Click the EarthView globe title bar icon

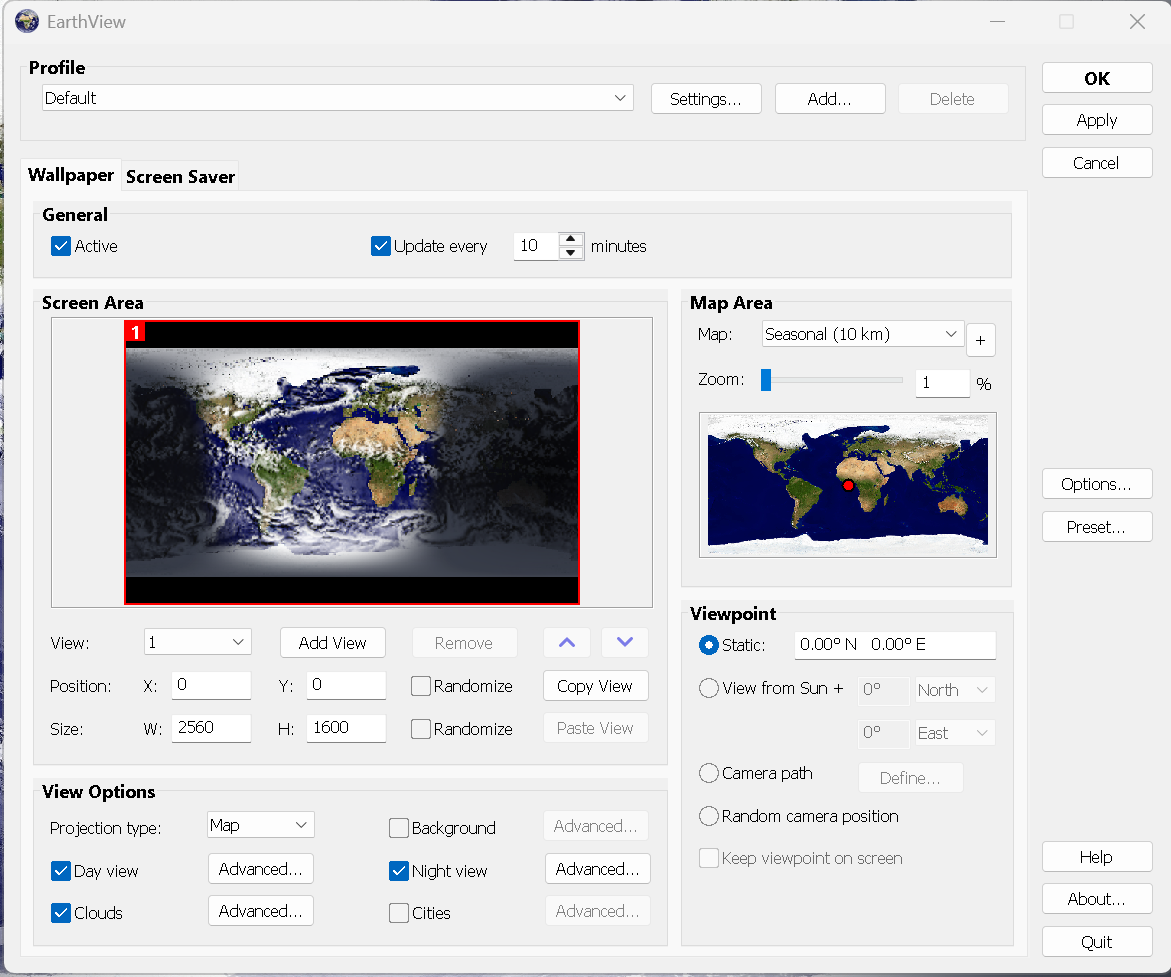(27, 21)
